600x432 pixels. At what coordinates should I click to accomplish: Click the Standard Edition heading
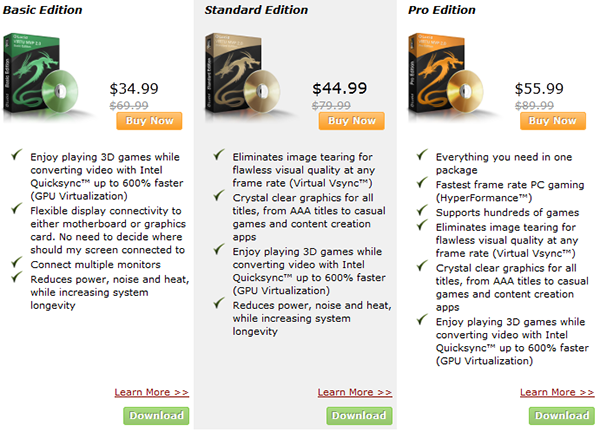pyautogui.click(x=256, y=10)
